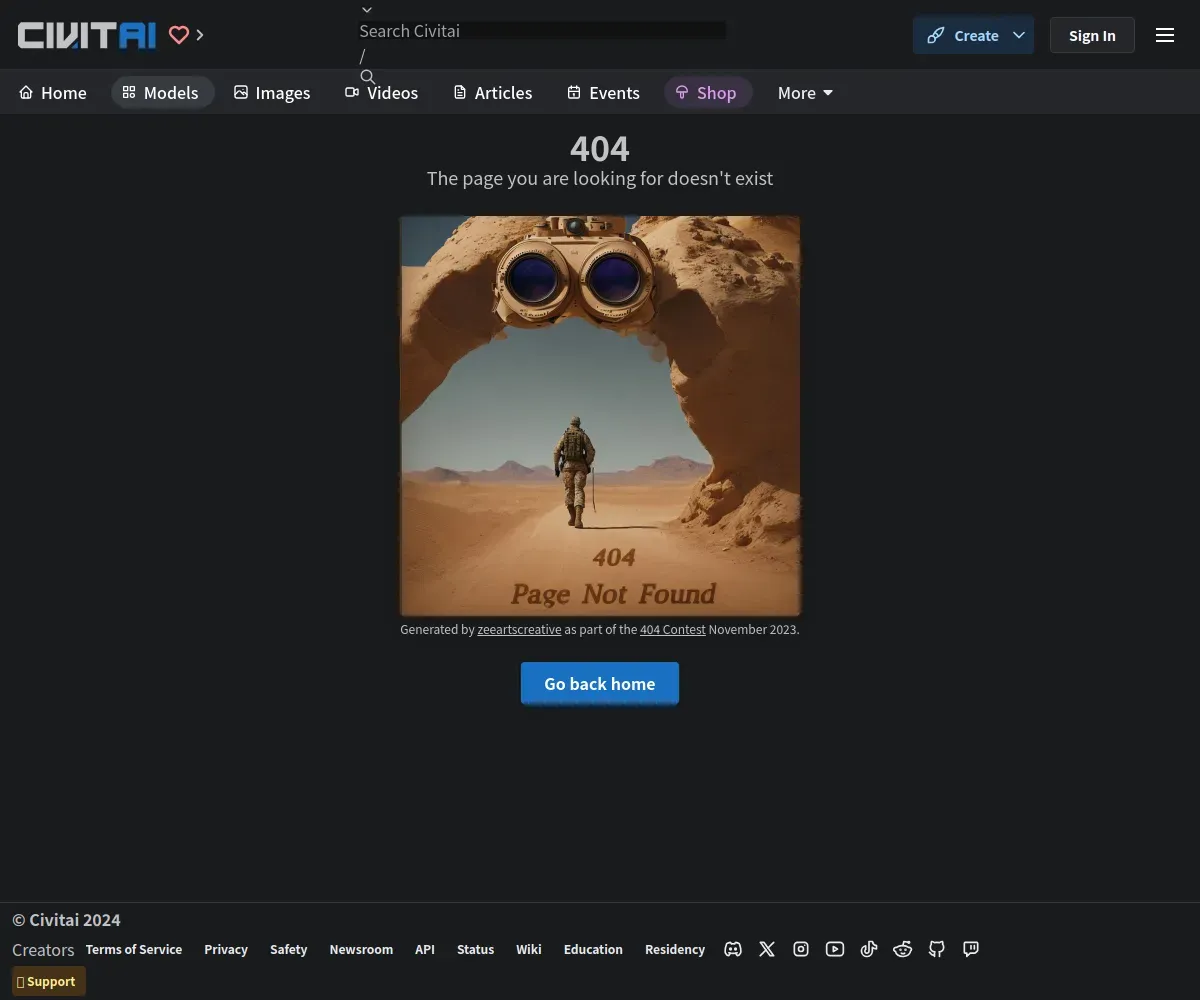Switch to the Models tab
Viewport: 1200px width, 1000px height.
coord(162,93)
